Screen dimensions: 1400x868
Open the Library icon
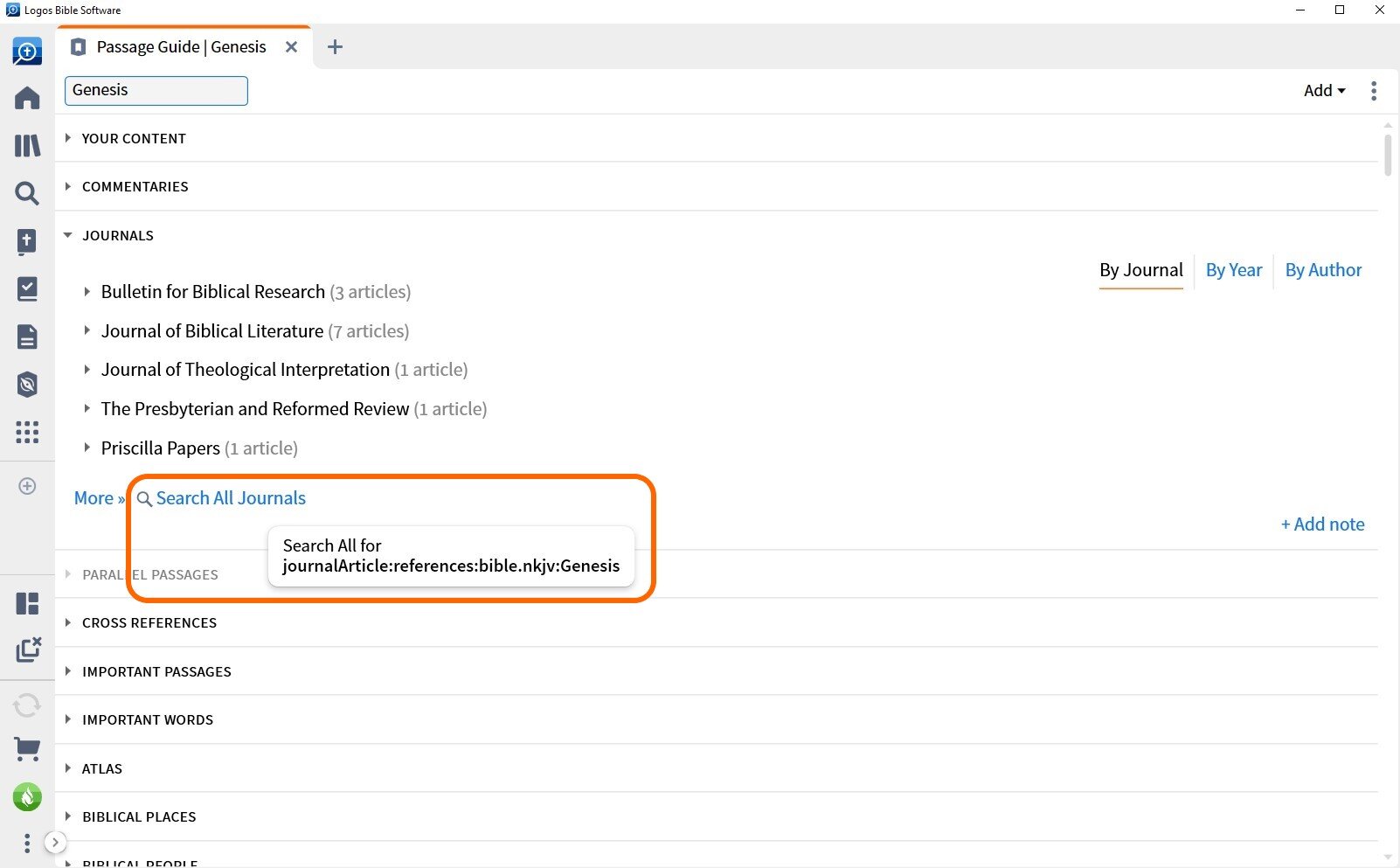[x=27, y=145]
